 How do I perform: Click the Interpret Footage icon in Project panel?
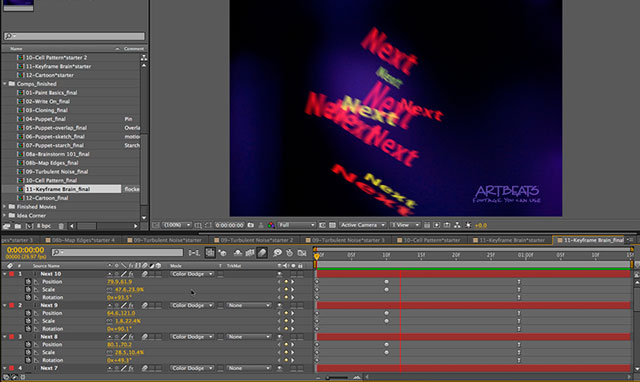click(7, 226)
